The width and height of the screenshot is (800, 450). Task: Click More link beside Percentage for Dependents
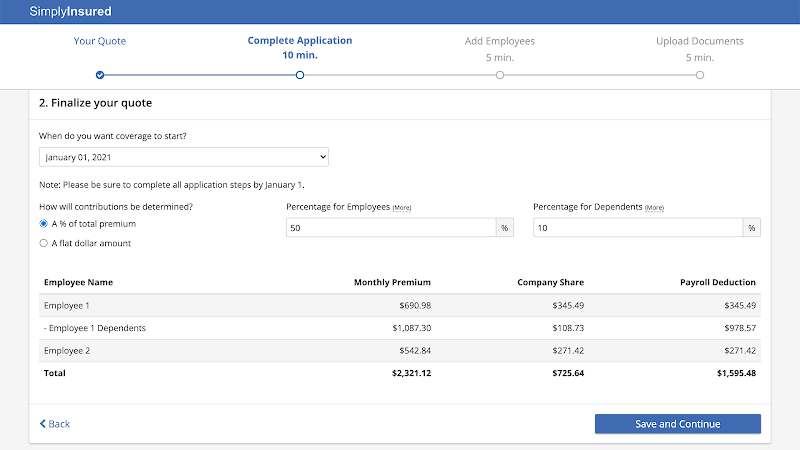654,207
